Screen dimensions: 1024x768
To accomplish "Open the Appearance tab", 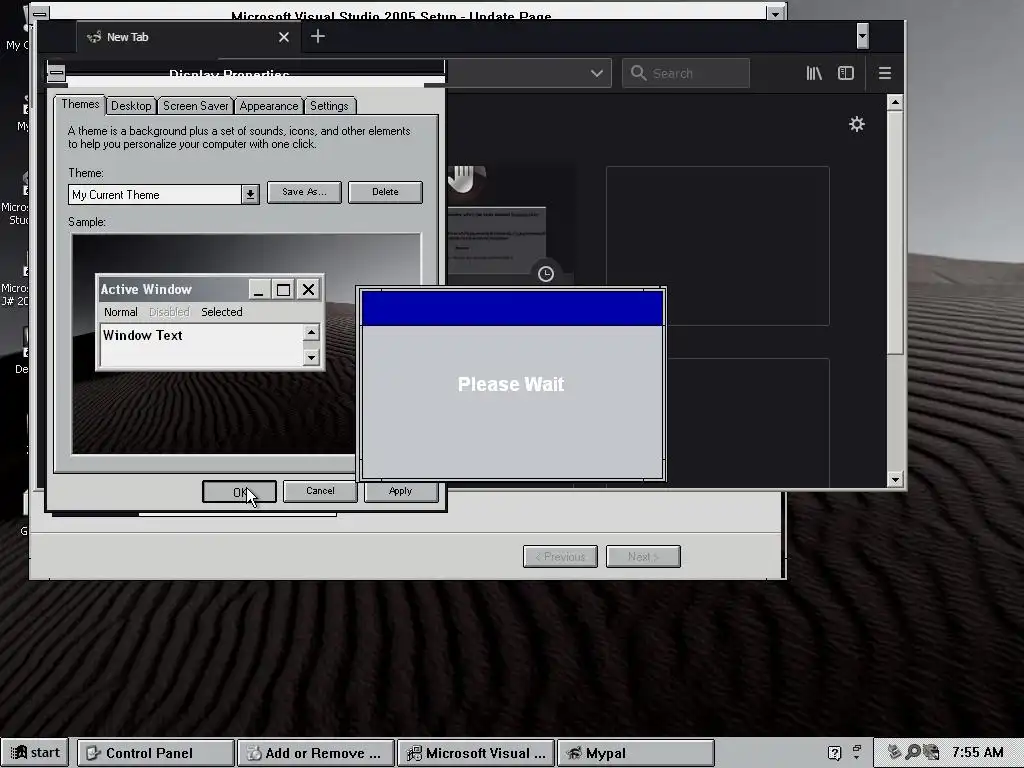I will [x=268, y=106].
